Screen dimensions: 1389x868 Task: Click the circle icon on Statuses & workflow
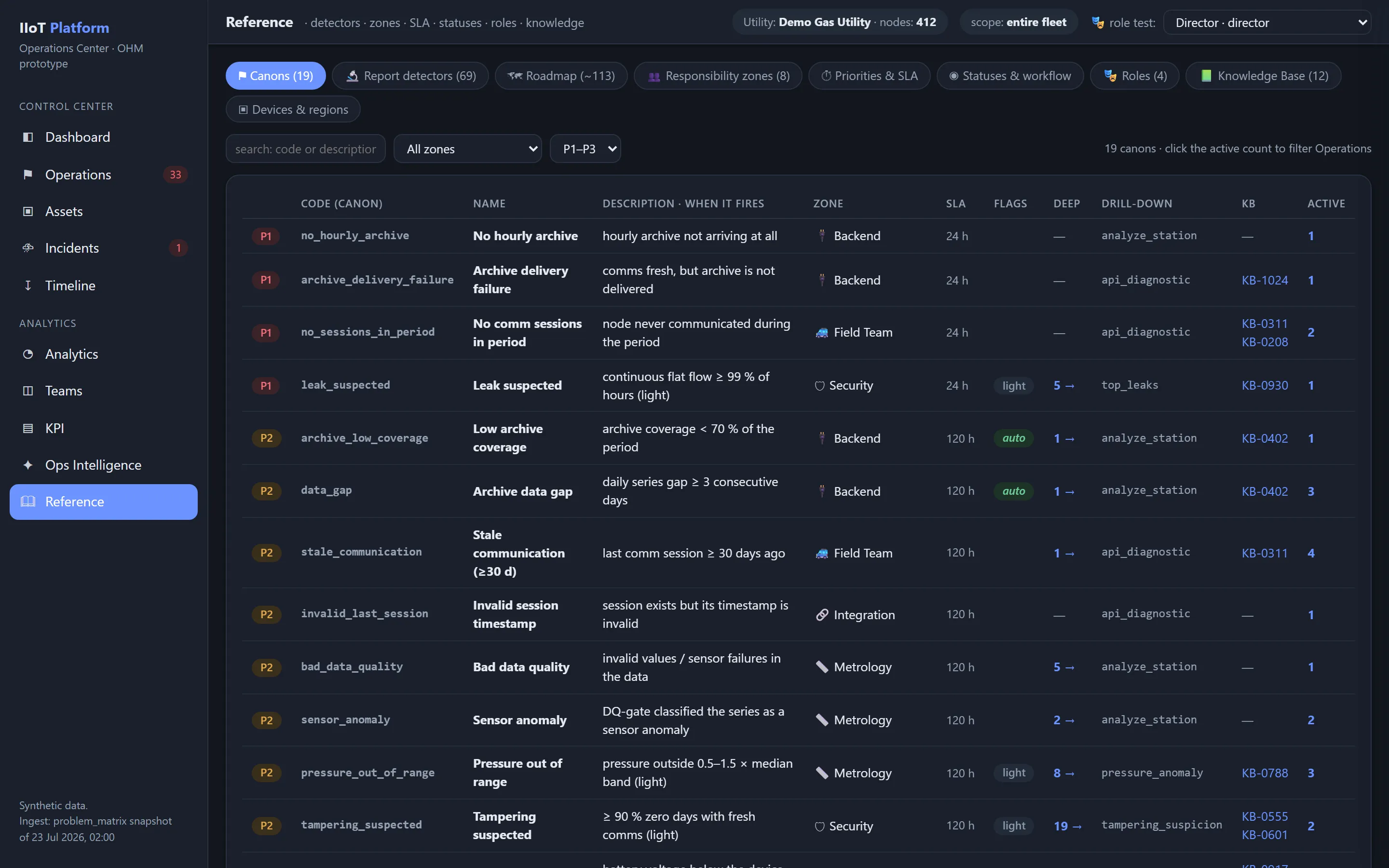coord(953,76)
